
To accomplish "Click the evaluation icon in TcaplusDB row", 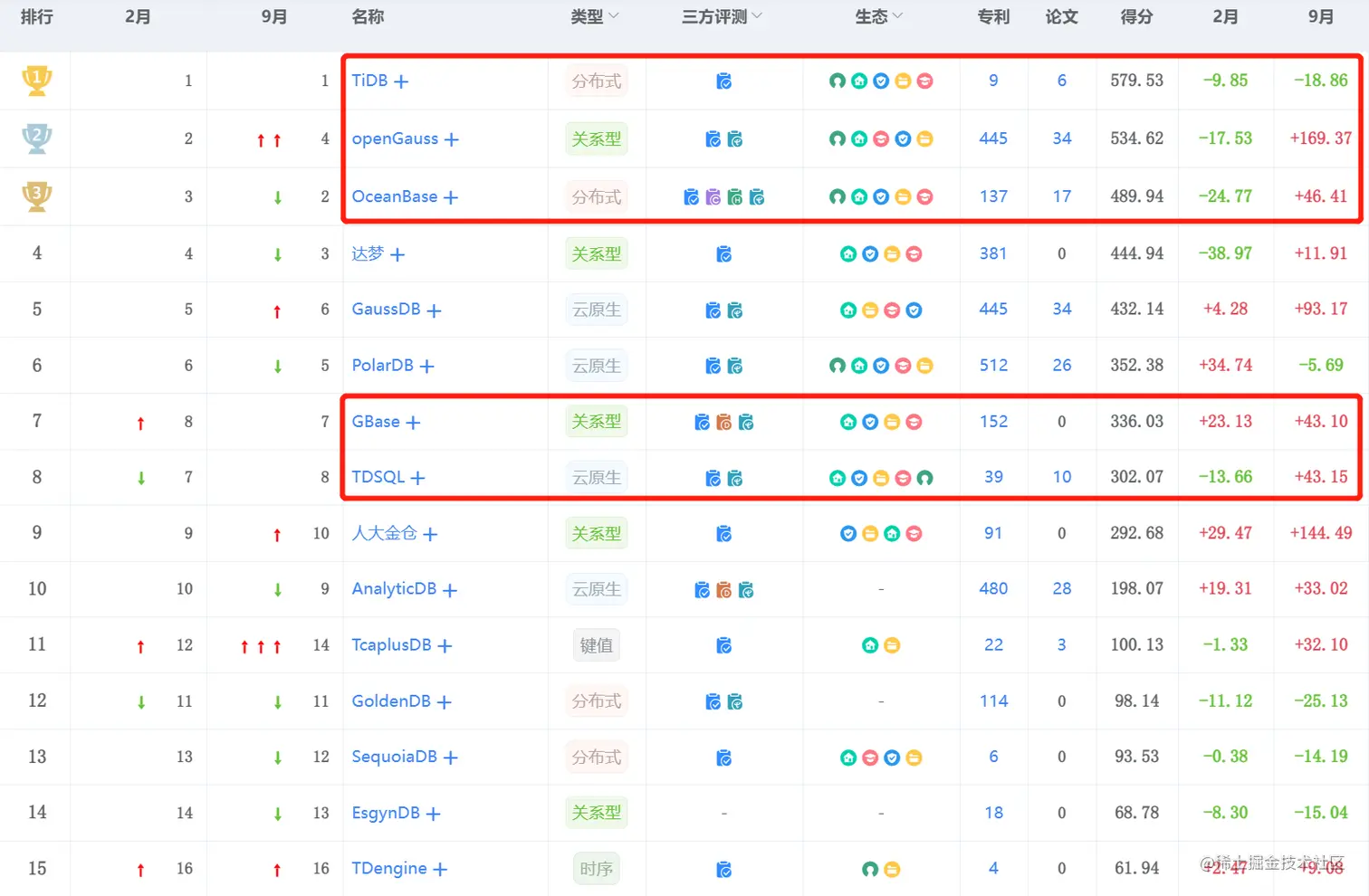I will pos(724,645).
